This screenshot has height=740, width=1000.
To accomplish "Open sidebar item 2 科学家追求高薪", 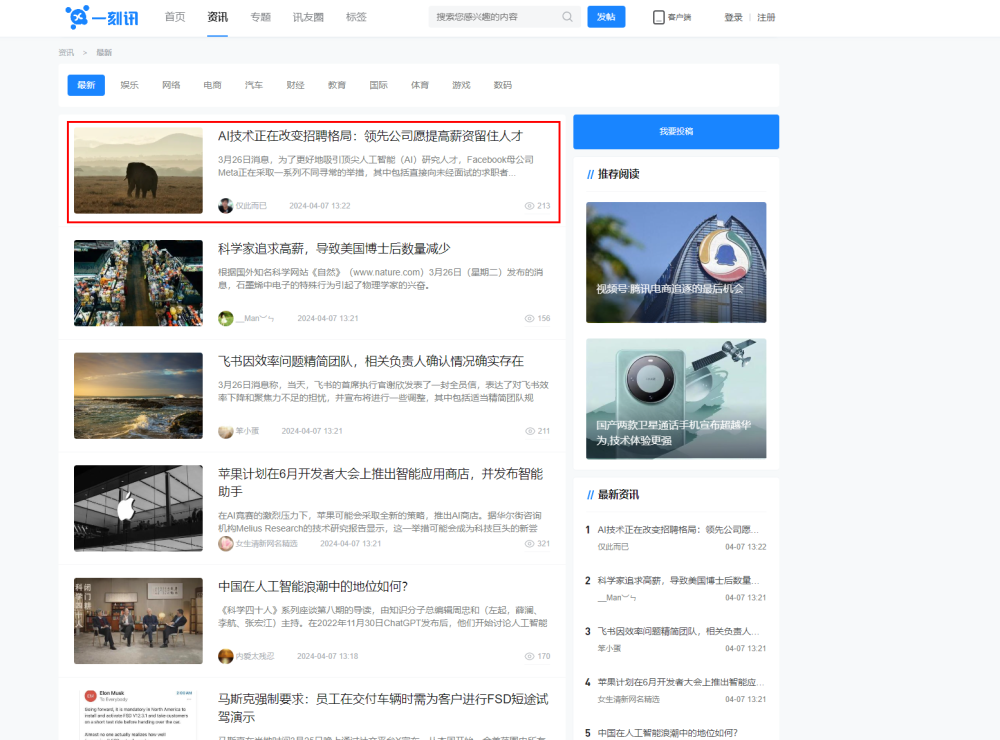I will coord(678,581).
